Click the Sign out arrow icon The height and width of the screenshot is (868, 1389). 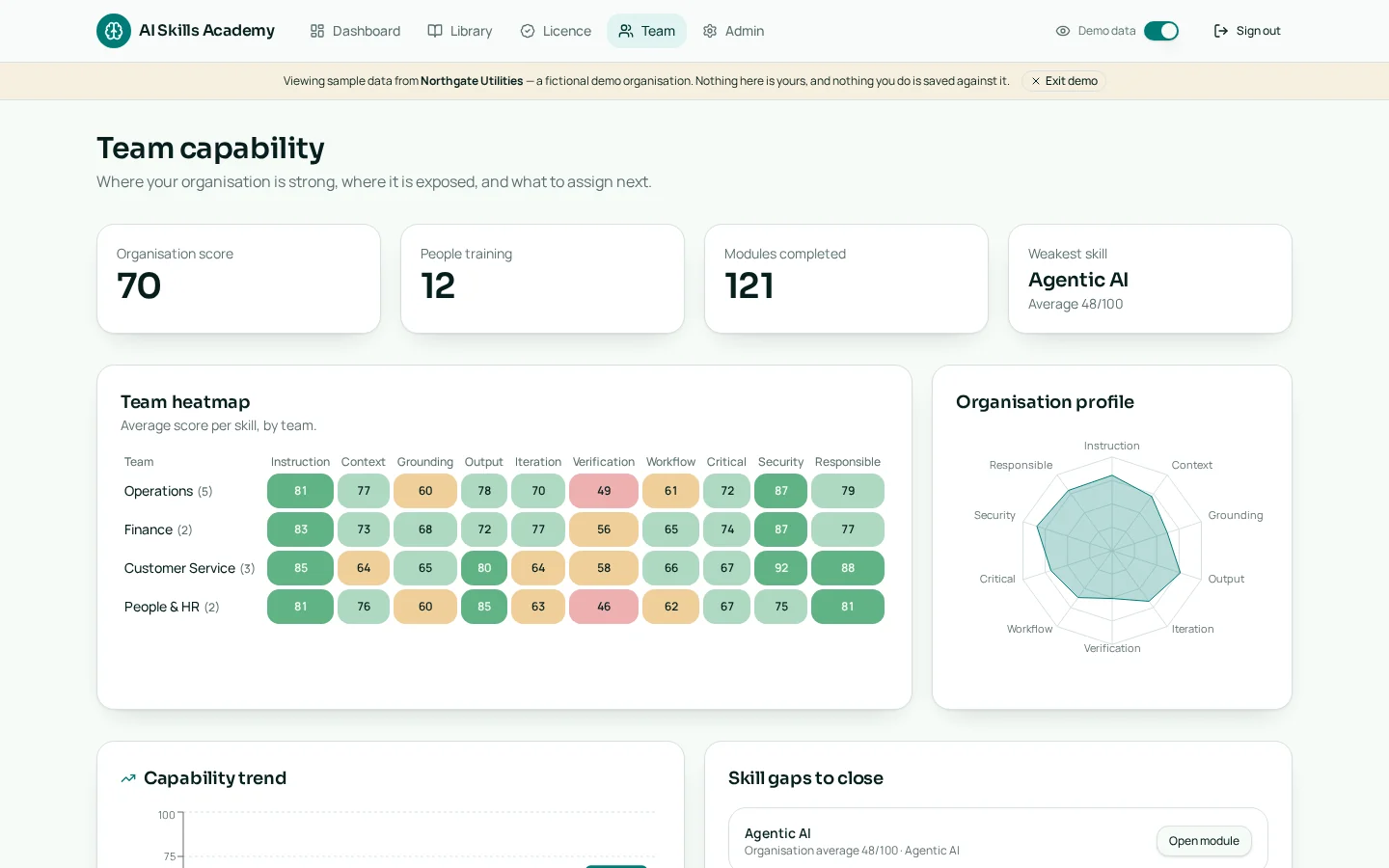1221,31
